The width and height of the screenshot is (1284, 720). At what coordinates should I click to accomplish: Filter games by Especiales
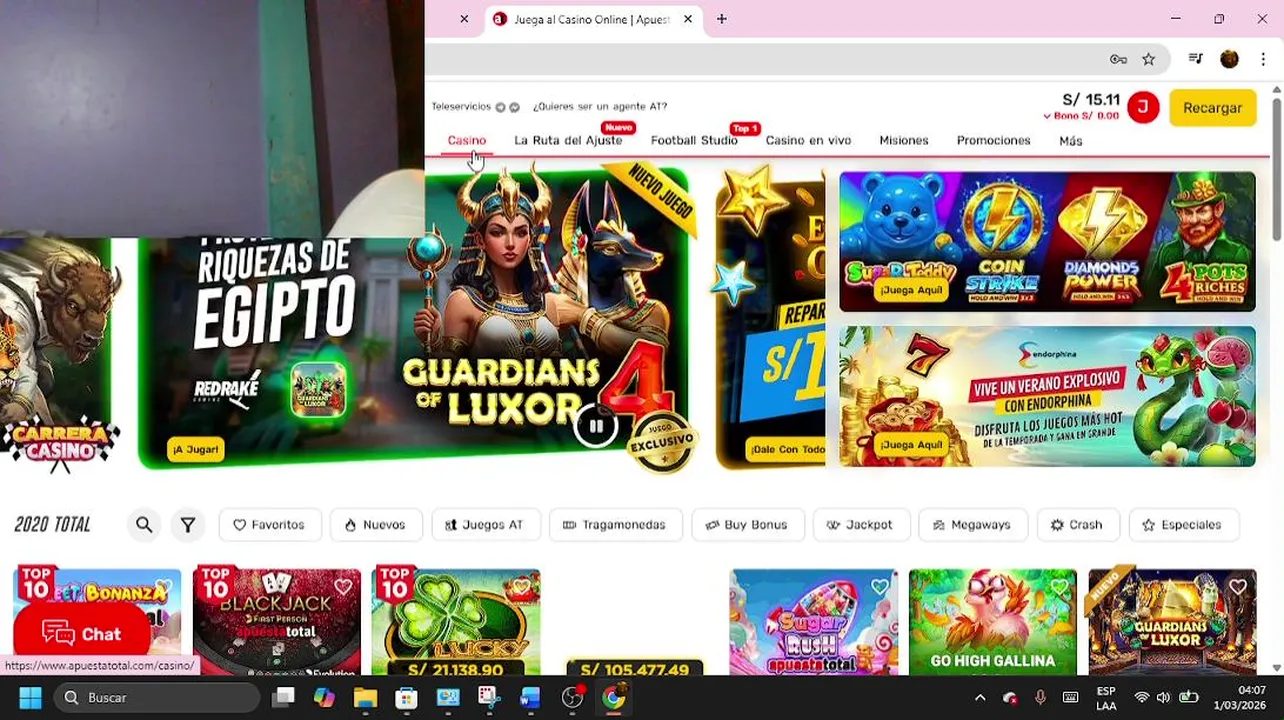1183,525
